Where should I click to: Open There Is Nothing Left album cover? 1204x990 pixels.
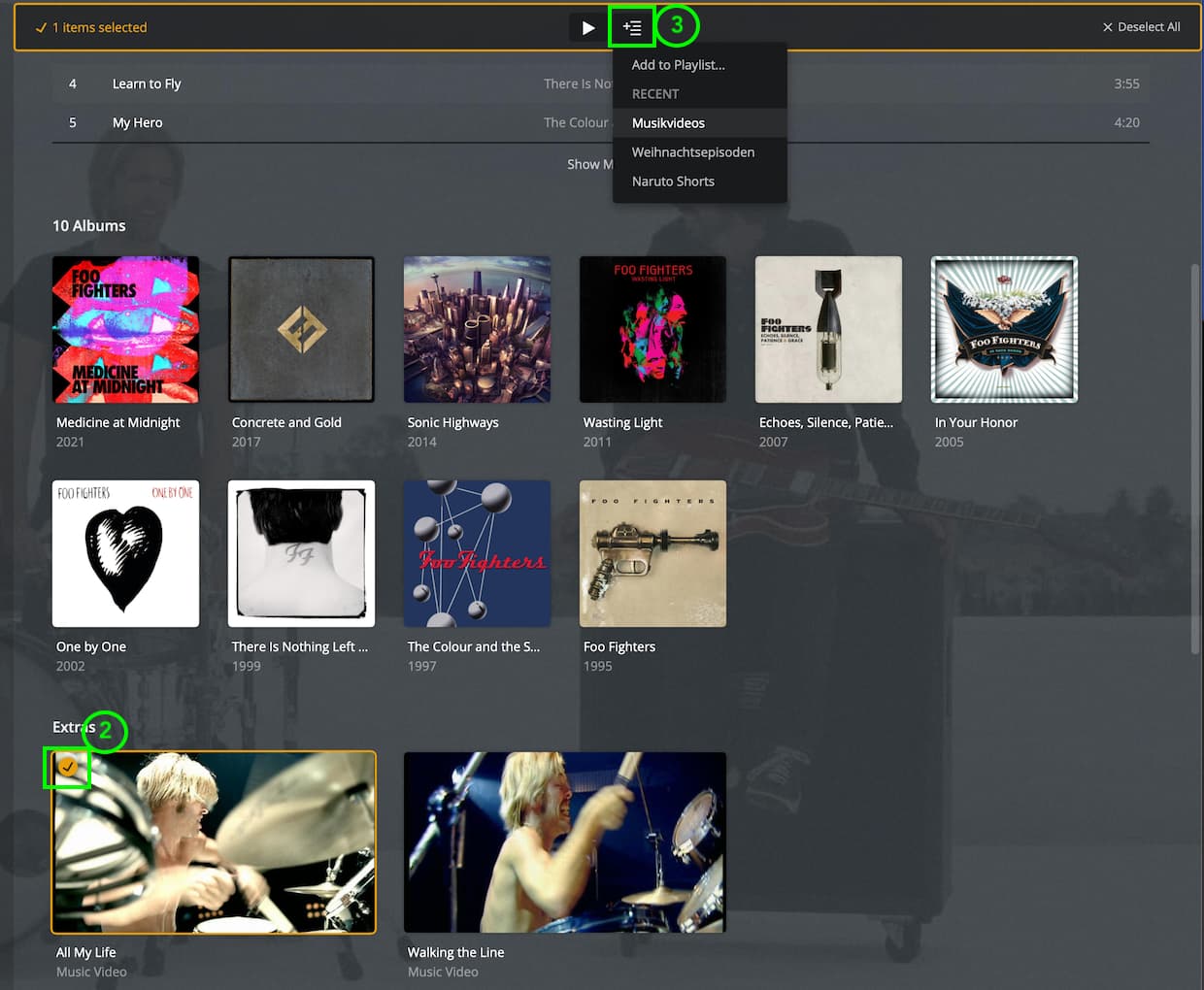[x=301, y=553]
